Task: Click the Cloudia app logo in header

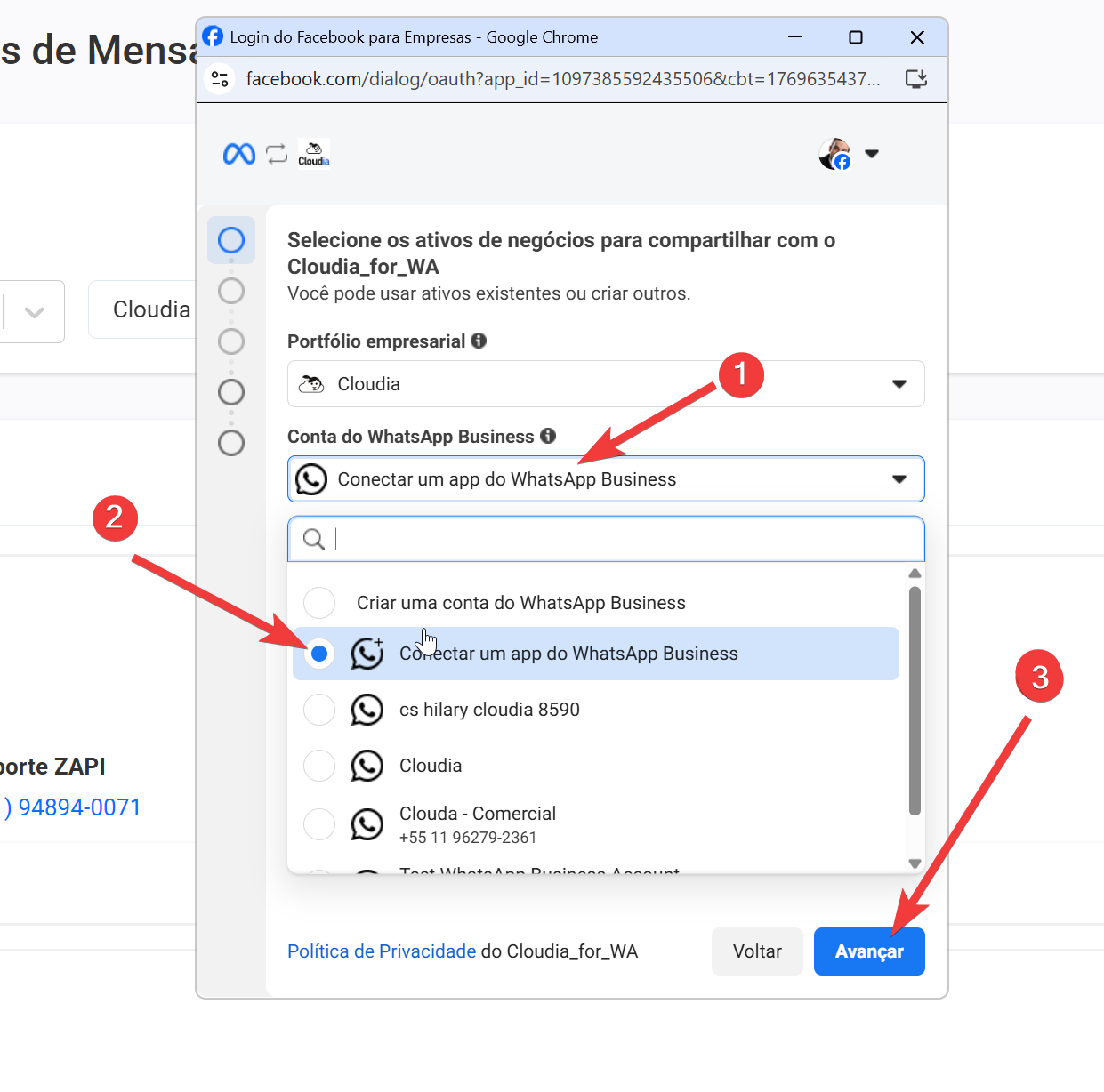Action: point(314,153)
